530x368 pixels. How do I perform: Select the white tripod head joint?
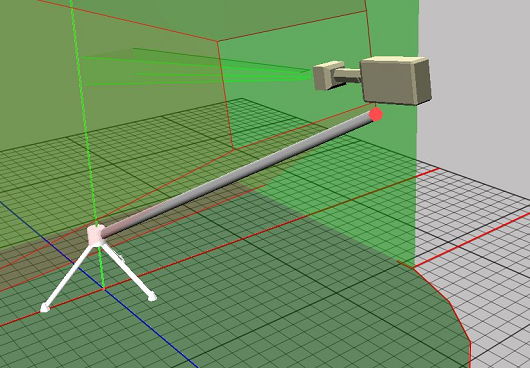(95, 235)
